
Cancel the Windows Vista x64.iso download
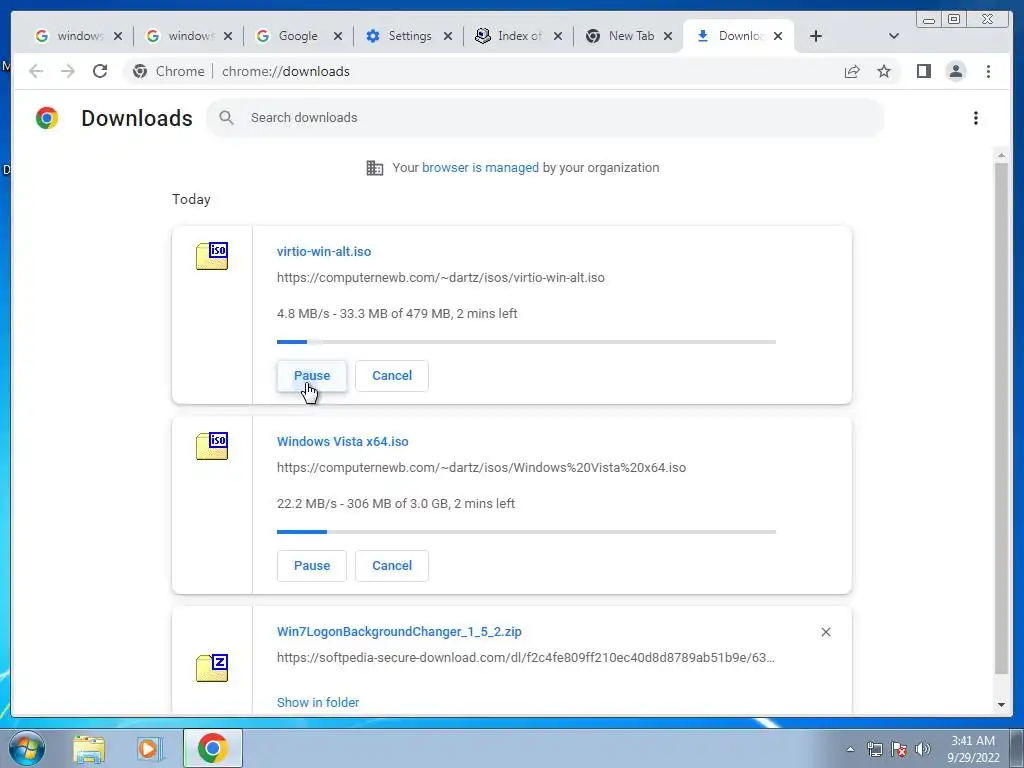392,566
